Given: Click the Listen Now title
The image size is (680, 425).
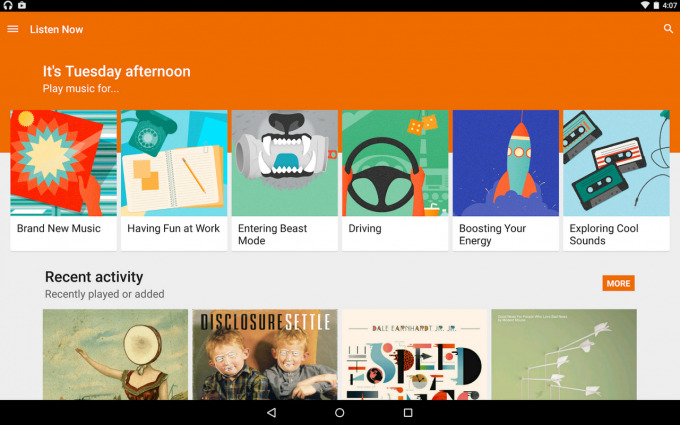Looking at the screenshot, I should tap(56, 29).
